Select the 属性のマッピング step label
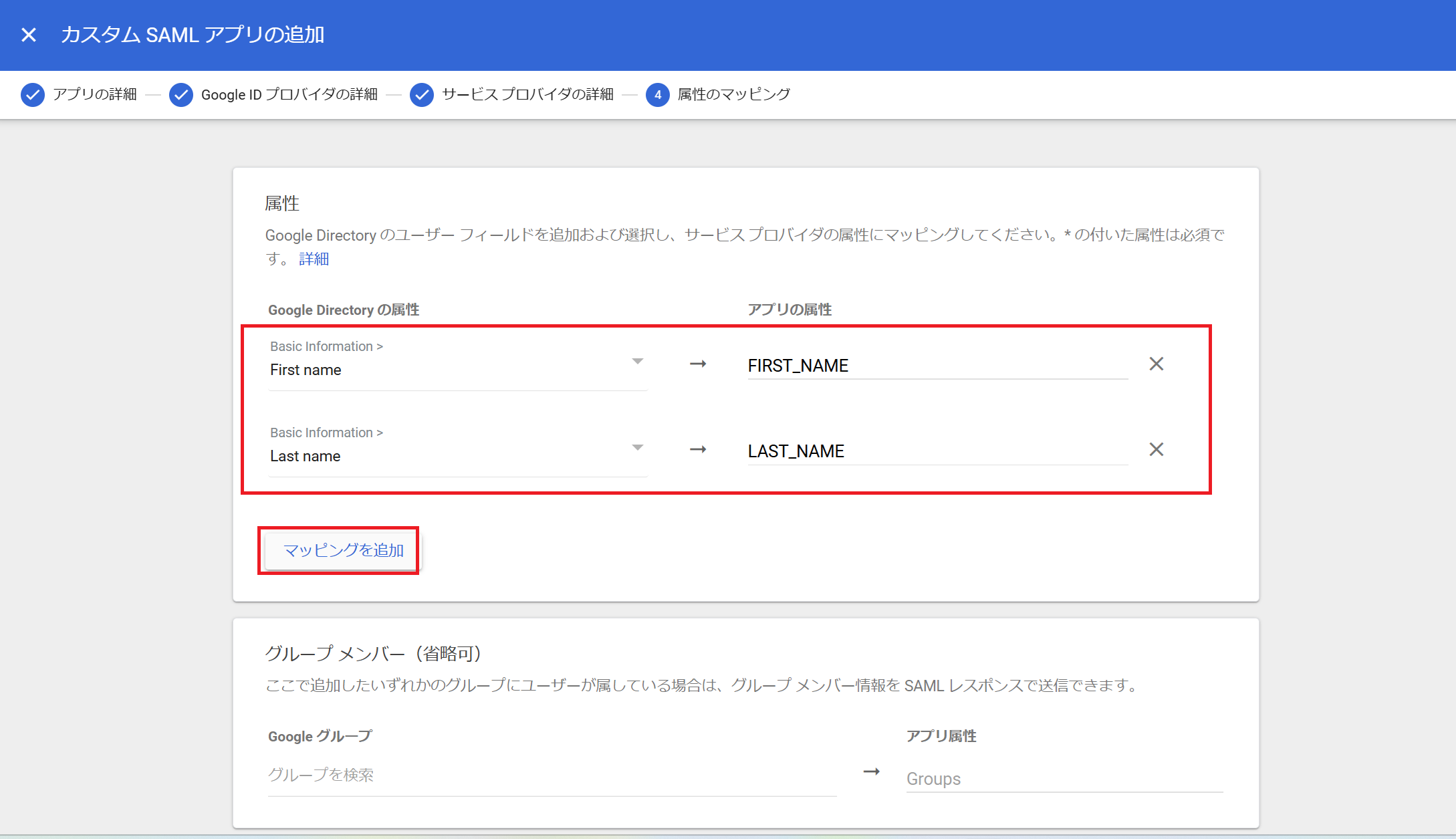 pos(733,95)
